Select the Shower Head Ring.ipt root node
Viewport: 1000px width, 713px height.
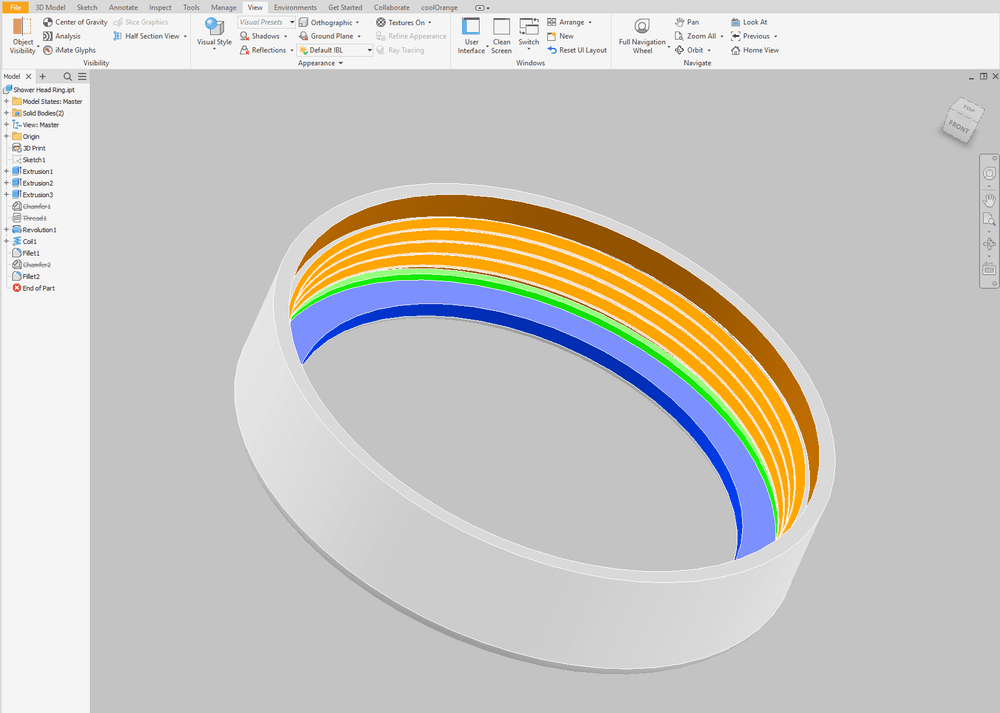(x=39, y=90)
